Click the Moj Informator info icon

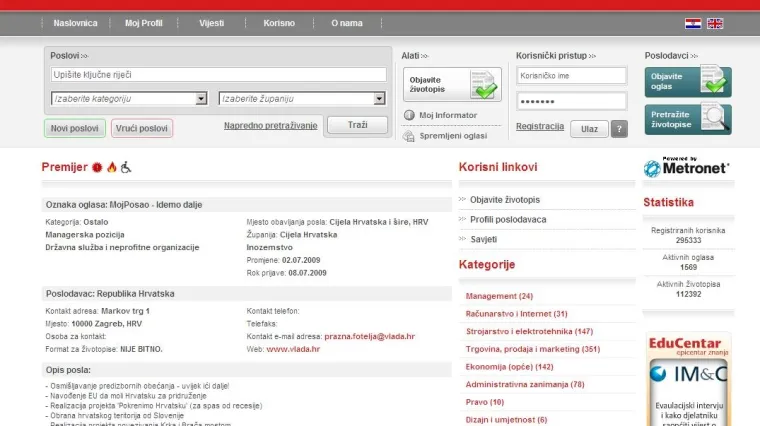pyautogui.click(x=409, y=115)
